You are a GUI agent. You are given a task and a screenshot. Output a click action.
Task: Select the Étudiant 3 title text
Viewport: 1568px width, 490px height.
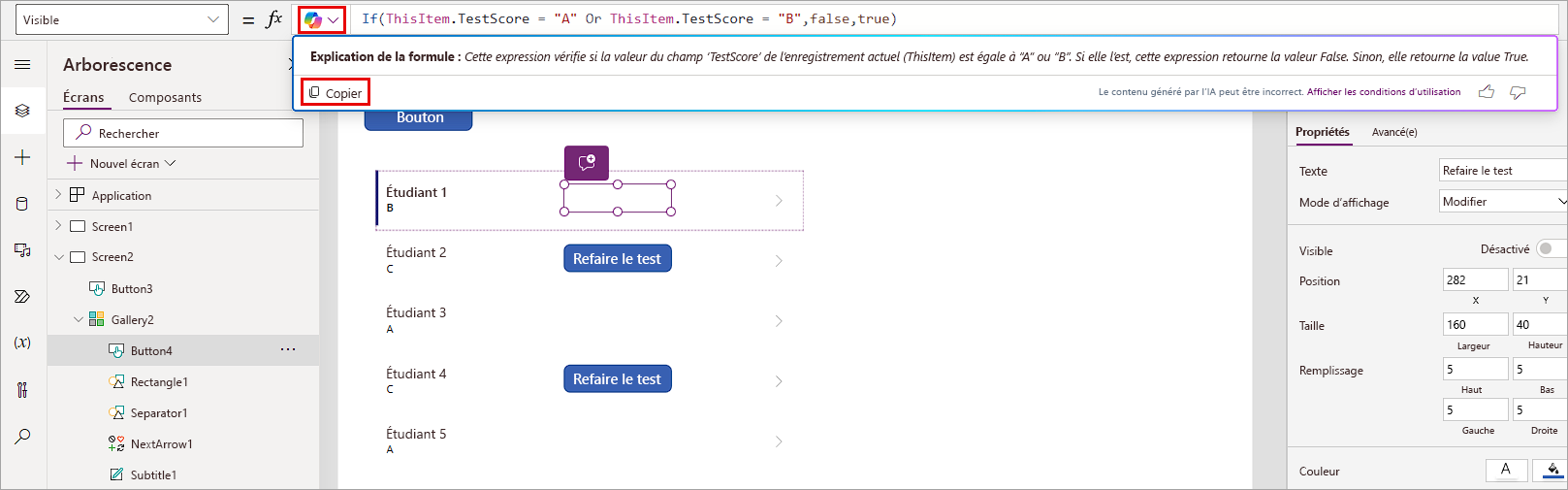click(x=416, y=312)
